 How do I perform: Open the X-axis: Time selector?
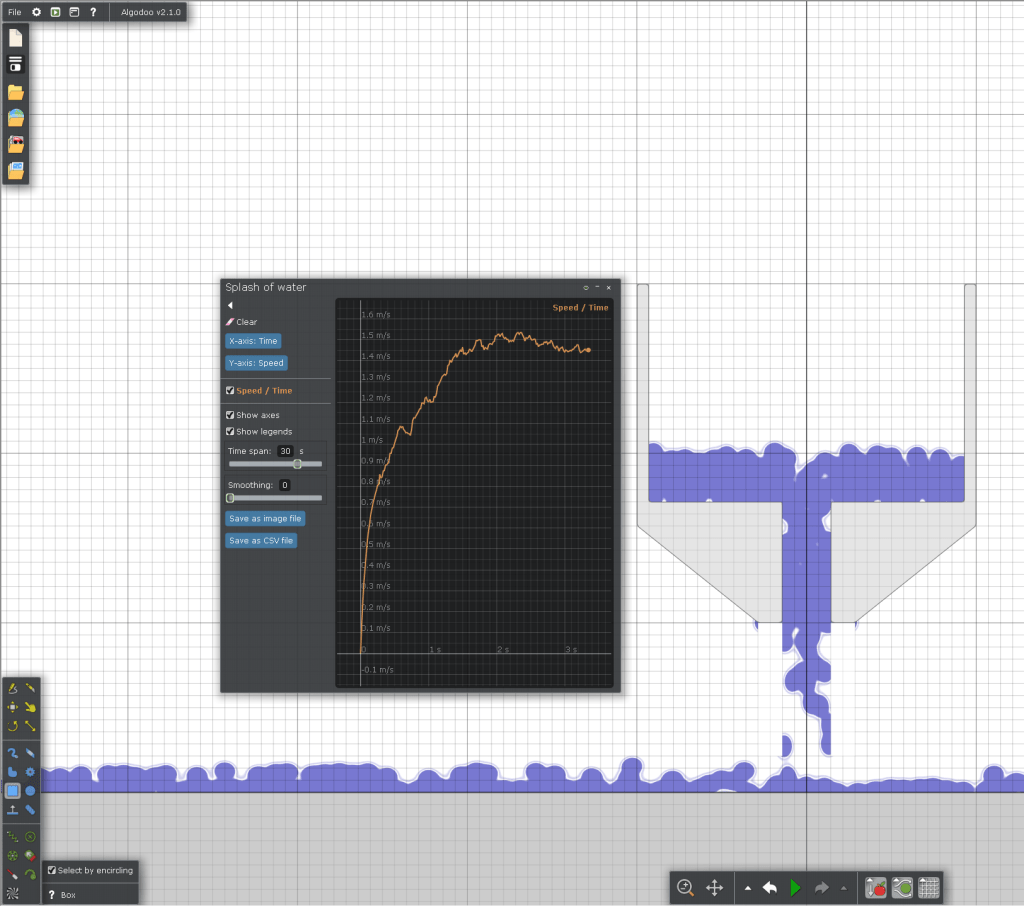253,341
